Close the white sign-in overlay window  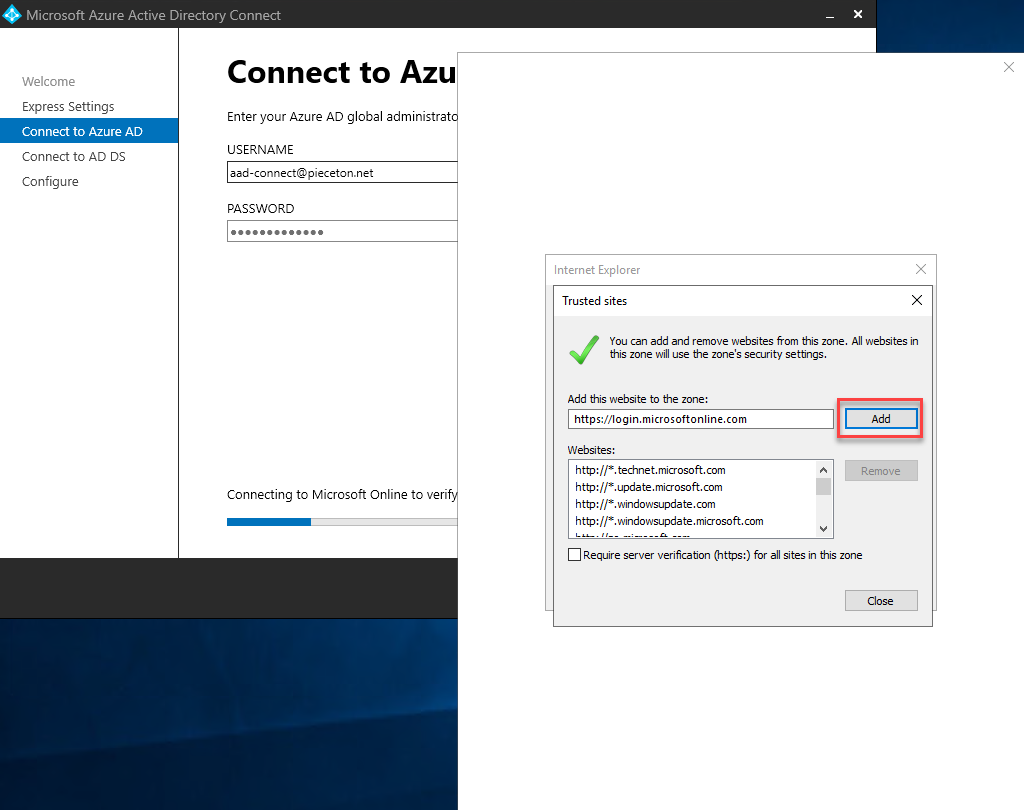click(1008, 67)
